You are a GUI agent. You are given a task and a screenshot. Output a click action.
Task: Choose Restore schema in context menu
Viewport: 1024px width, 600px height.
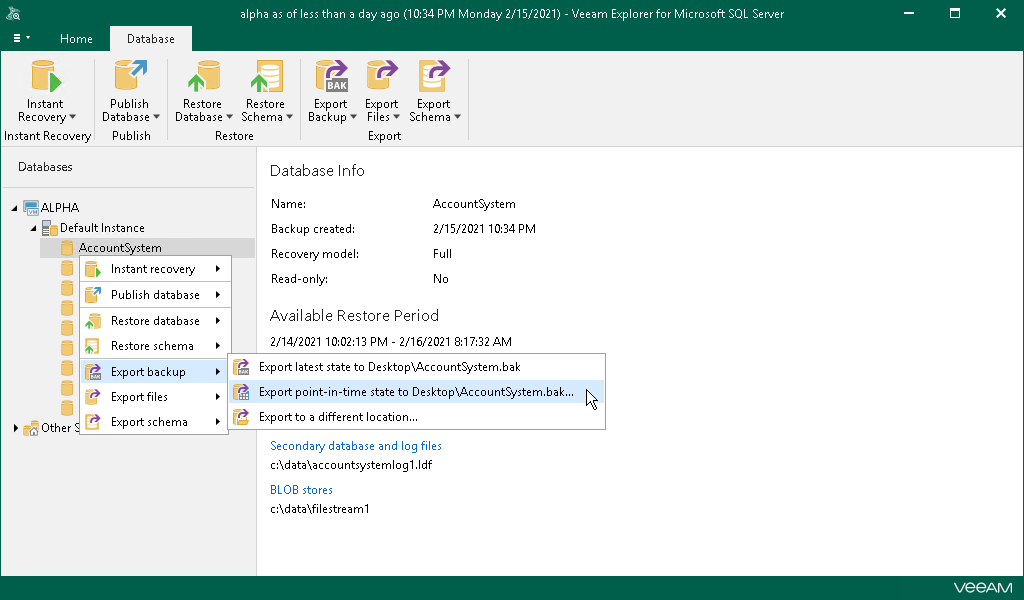pyautogui.click(x=154, y=346)
